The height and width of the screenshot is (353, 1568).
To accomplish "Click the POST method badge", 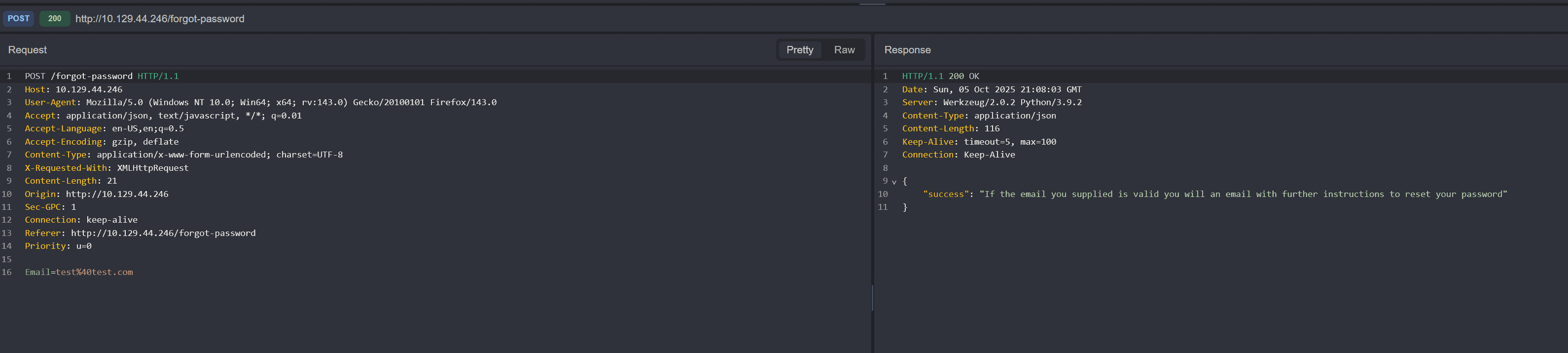I will point(18,18).
